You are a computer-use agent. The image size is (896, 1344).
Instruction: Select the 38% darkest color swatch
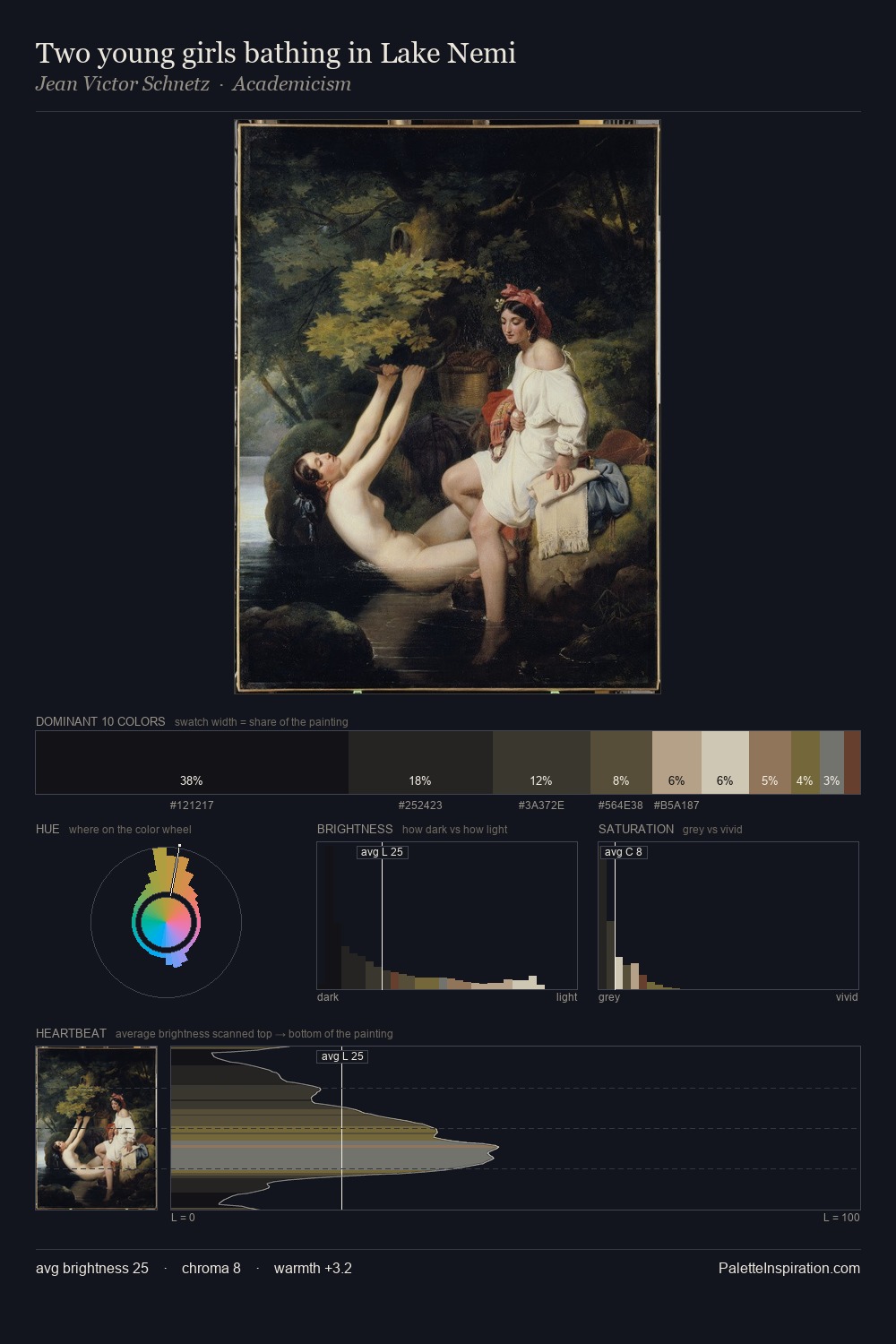click(x=192, y=762)
